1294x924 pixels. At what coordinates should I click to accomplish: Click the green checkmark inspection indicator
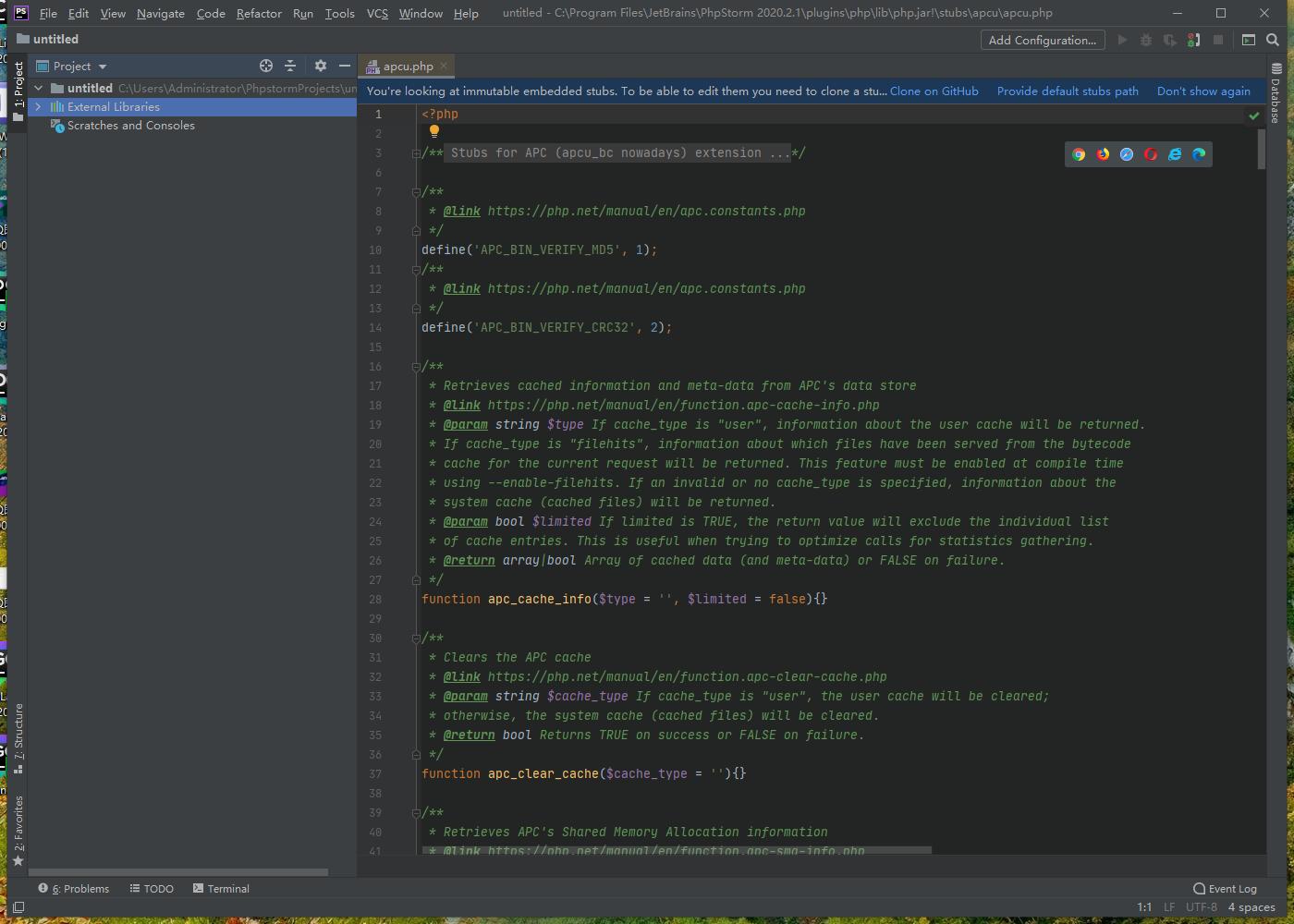(x=1254, y=115)
